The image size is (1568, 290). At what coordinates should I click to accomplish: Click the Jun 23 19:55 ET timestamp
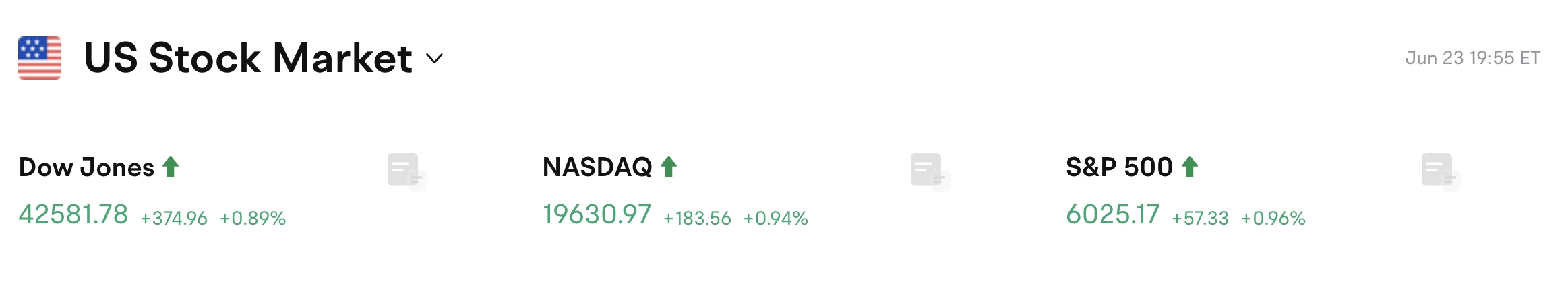1472,58
